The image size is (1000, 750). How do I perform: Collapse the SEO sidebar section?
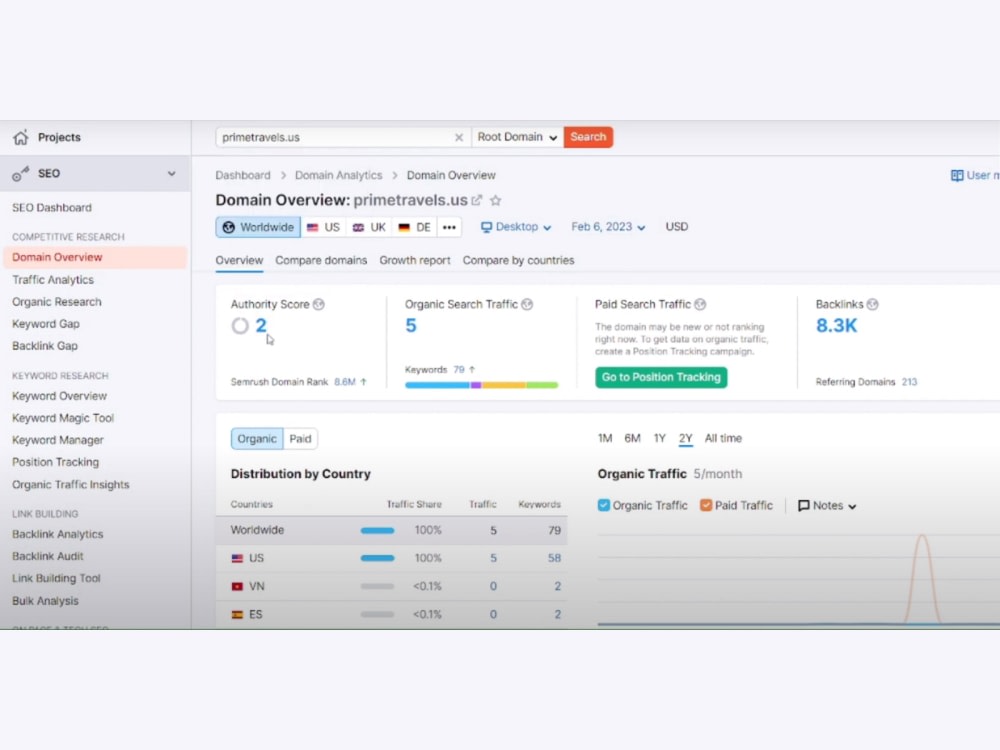pos(171,173)
